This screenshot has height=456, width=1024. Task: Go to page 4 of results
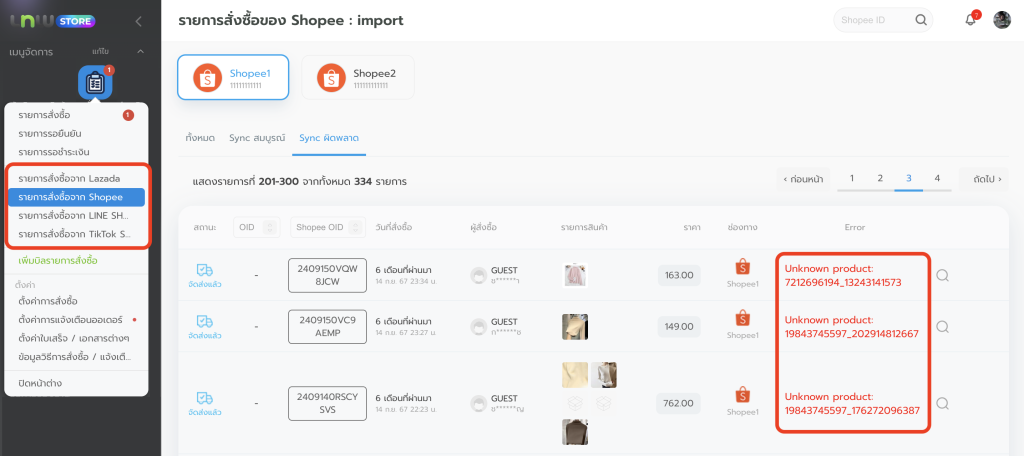click(937, 178)
